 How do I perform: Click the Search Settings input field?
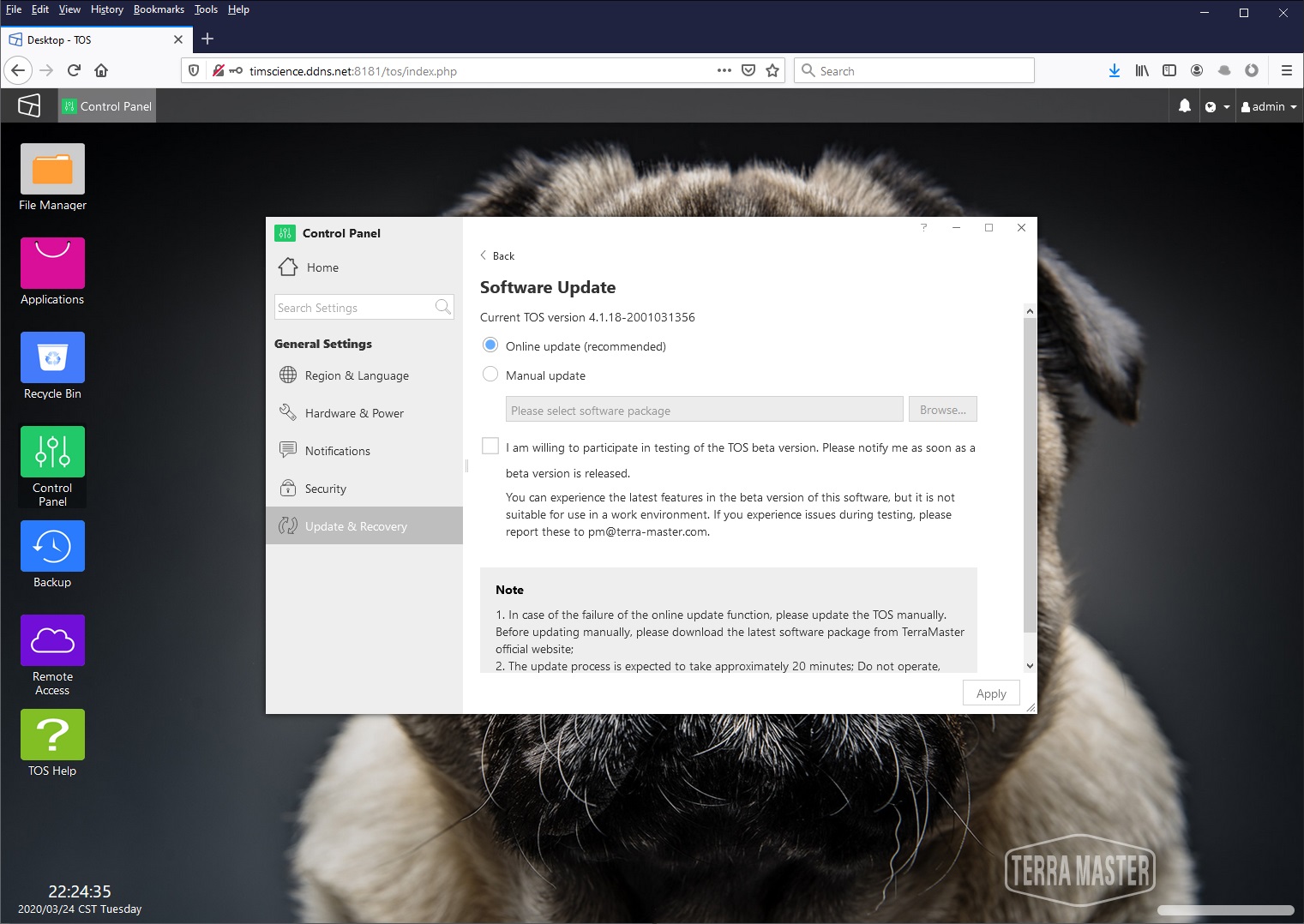355,308
